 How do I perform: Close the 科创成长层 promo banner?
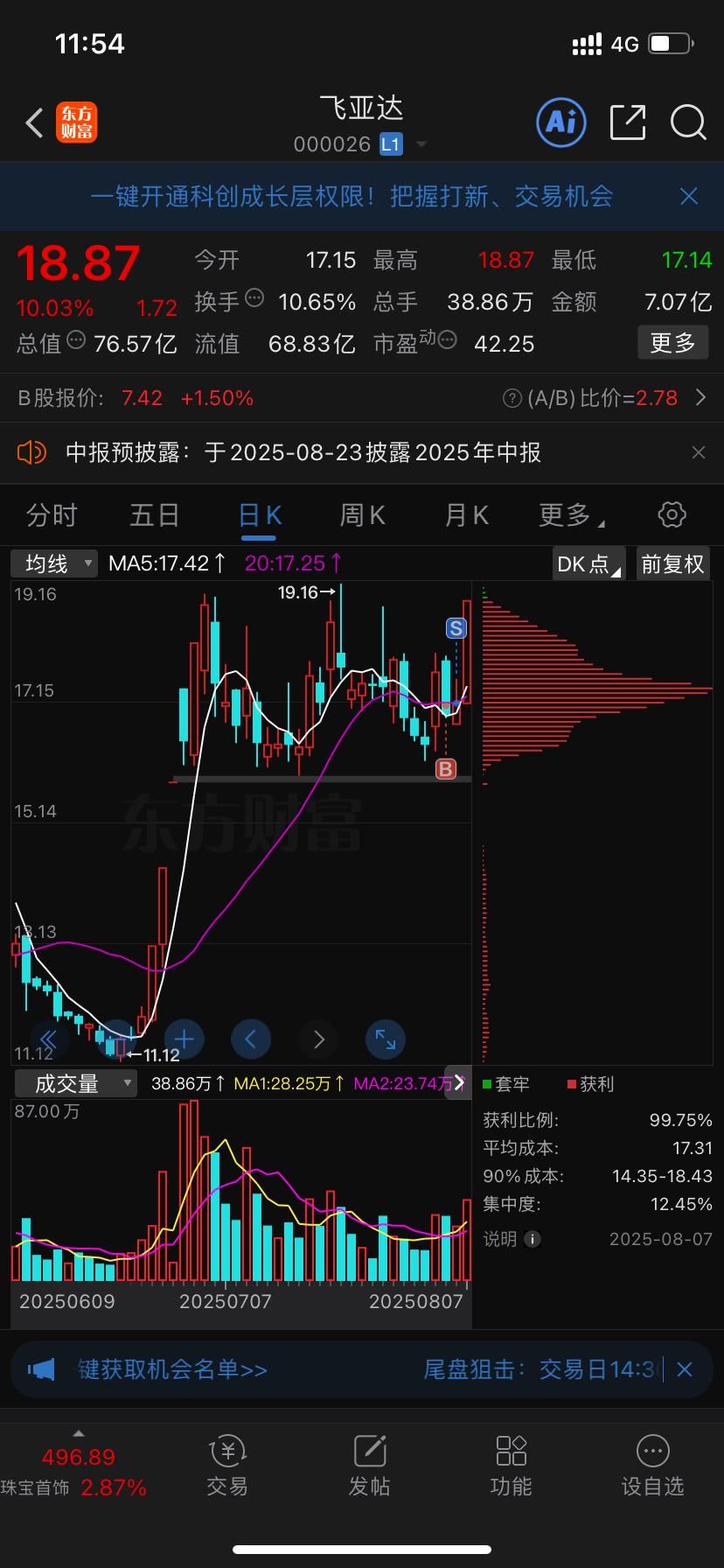(689, 196)
